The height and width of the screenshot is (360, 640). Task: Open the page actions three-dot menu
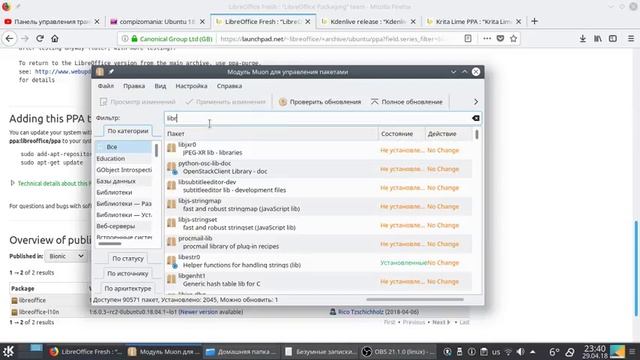[487, 38]
